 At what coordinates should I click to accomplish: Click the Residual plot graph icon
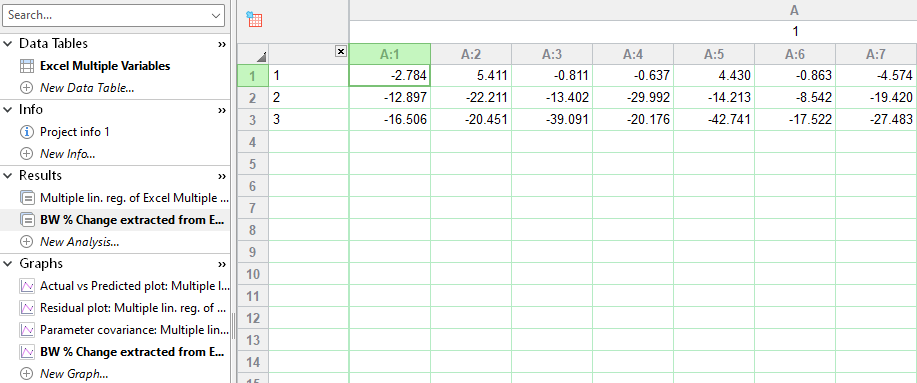pyautogui.click(x=27, y=308)
